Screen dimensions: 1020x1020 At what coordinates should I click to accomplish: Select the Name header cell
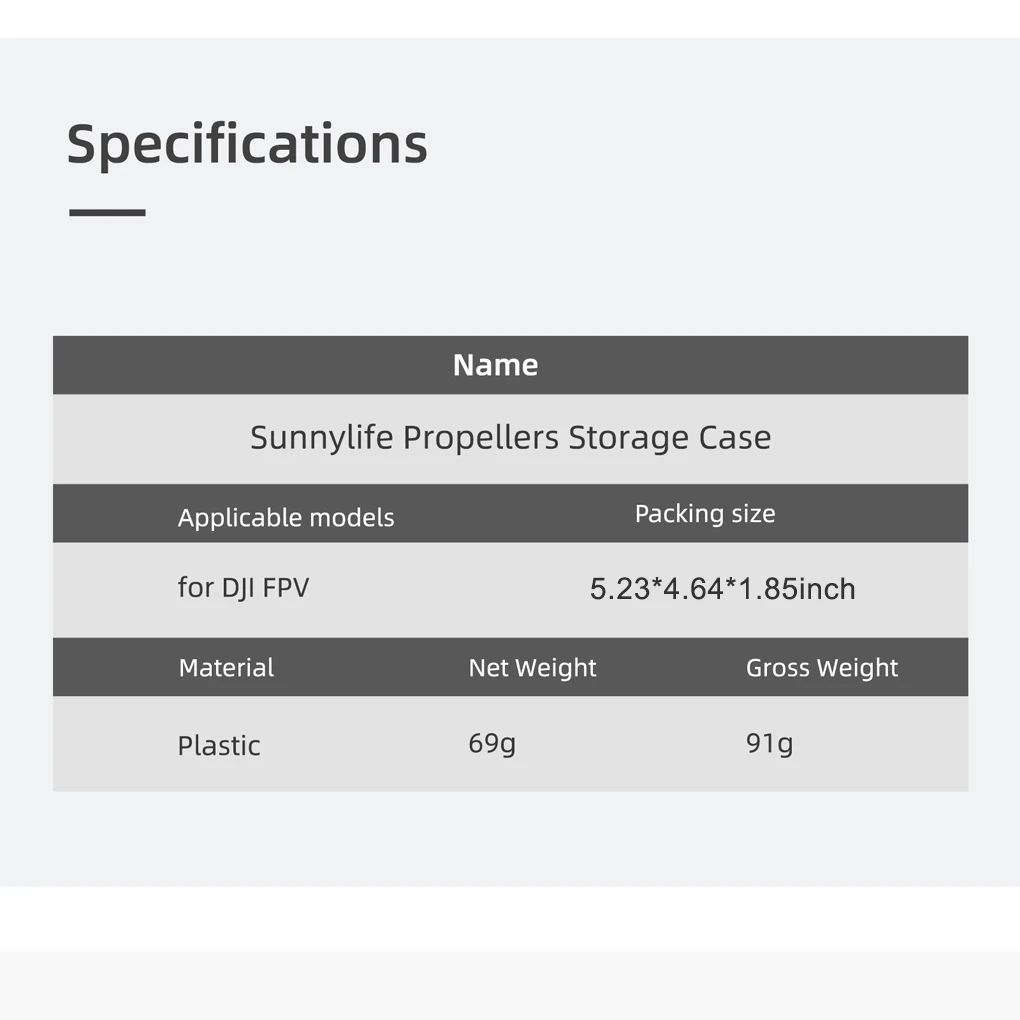(x=495, y=365)
